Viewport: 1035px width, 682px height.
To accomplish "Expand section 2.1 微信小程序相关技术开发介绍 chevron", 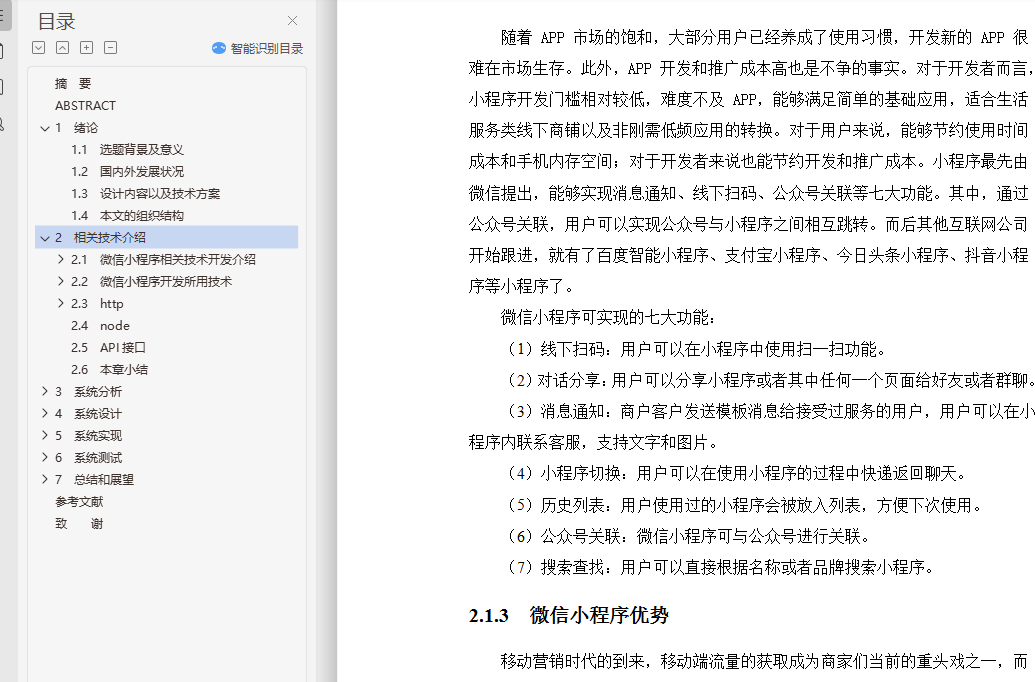I will 61,259.
